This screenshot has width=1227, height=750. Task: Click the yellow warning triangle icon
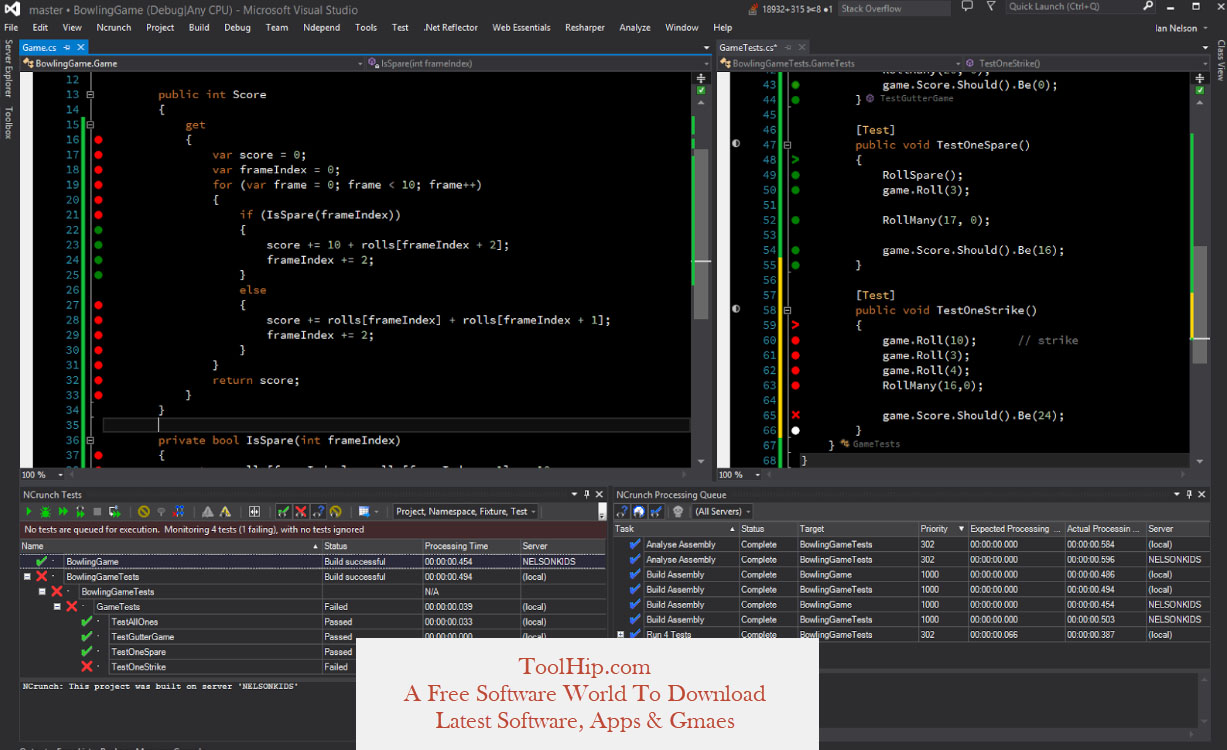coord(225,511)
